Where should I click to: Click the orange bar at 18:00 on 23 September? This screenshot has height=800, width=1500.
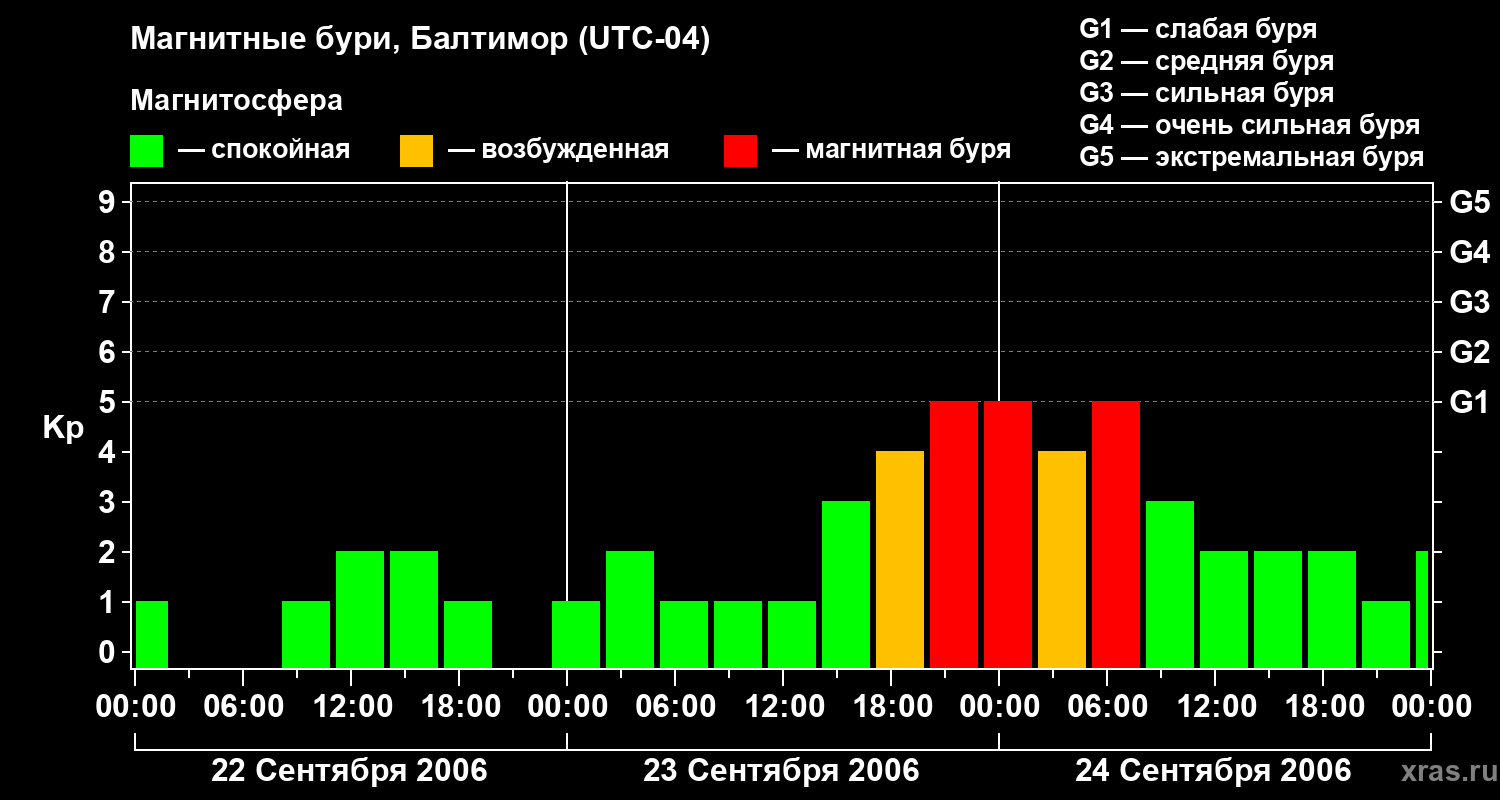pyautogui.click(x=900, y=559)
